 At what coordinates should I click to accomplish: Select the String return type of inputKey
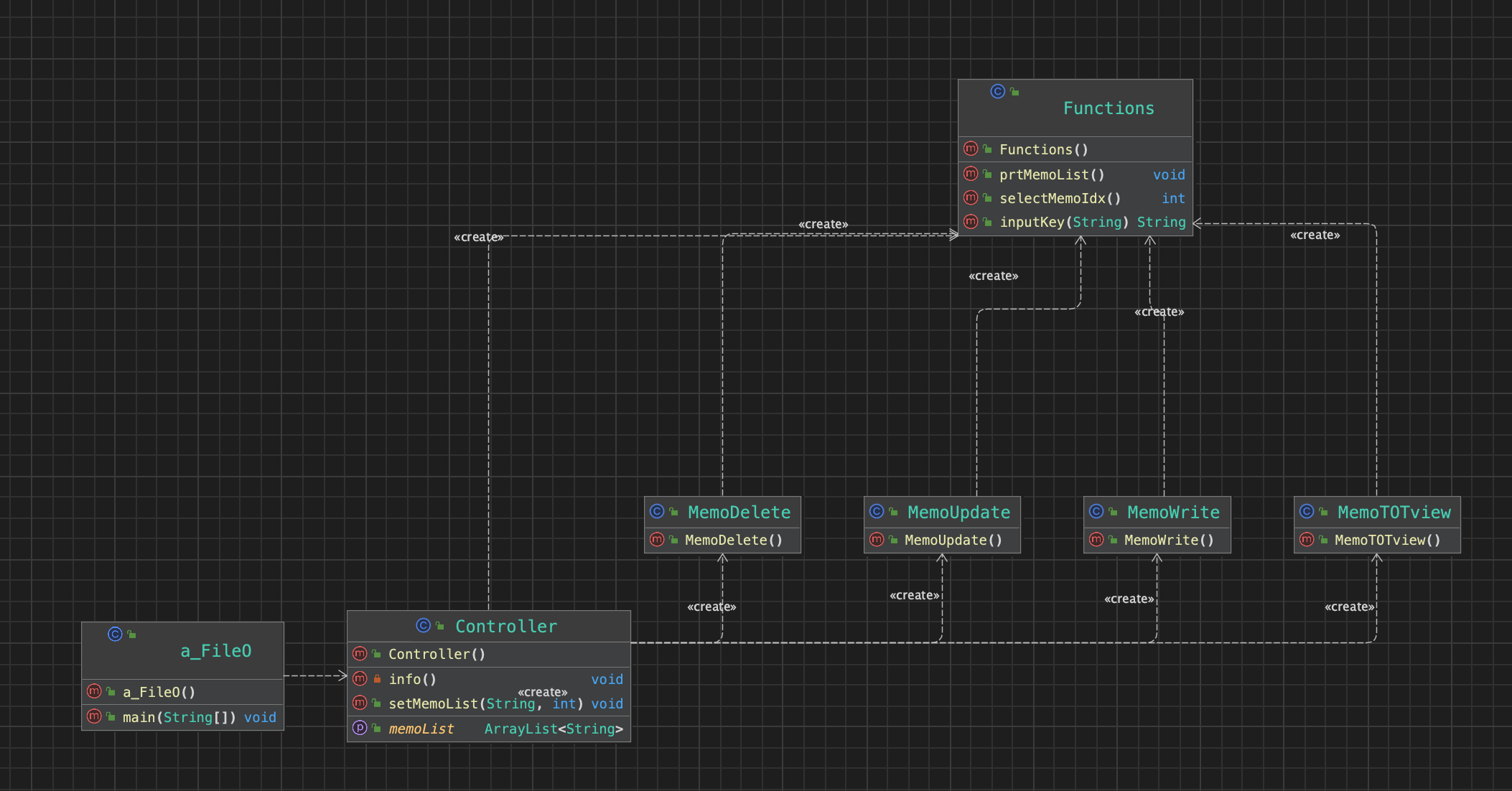pos(1161,222)
